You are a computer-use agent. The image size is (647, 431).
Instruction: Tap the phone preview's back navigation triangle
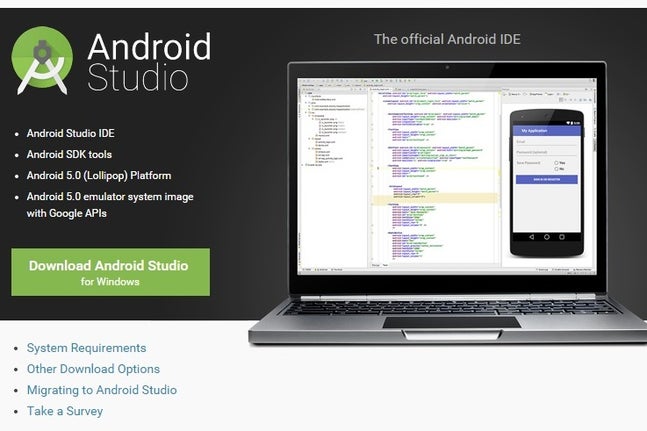(x=532, y=237)
